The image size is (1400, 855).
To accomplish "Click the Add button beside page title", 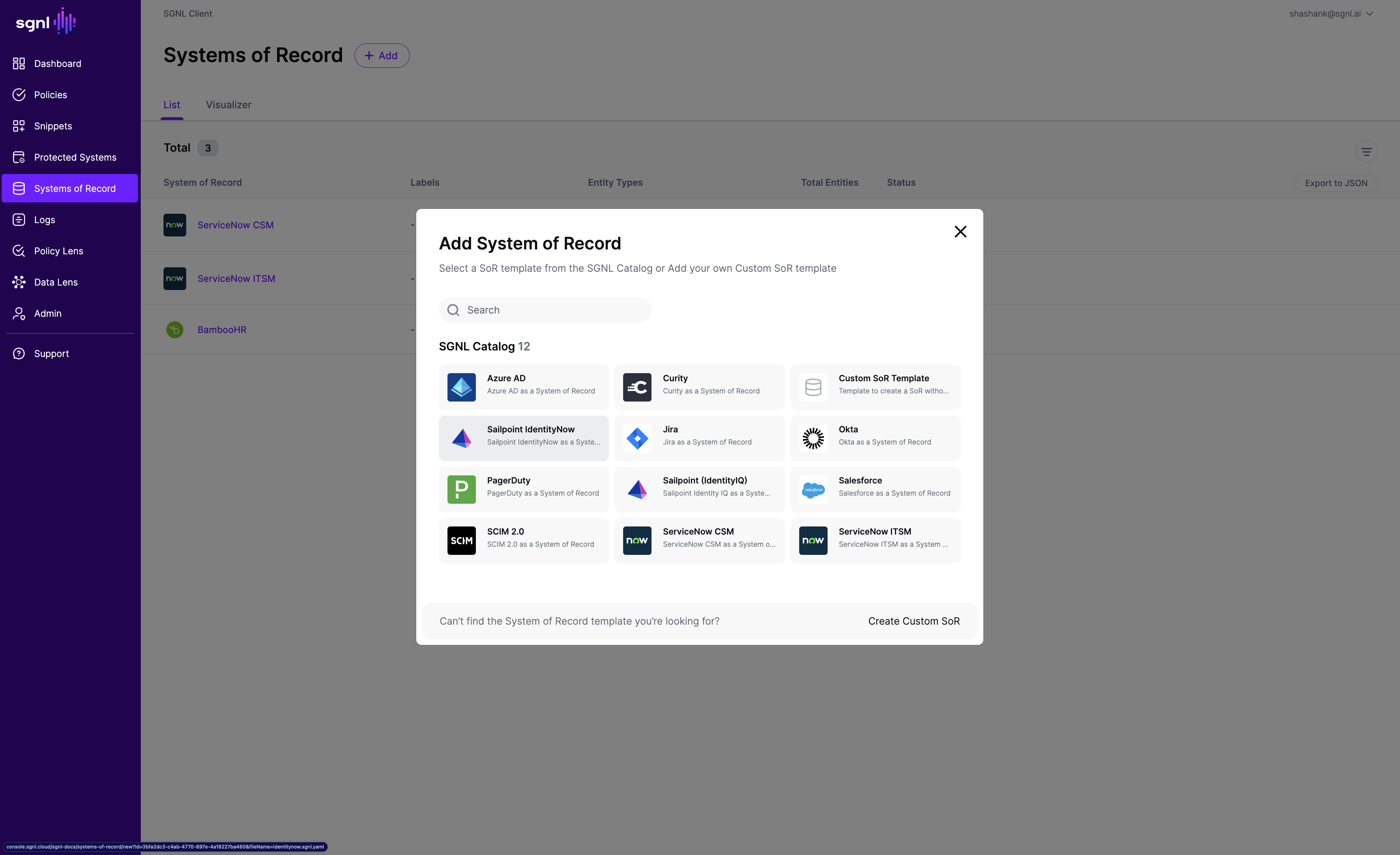I will point(382,56).
